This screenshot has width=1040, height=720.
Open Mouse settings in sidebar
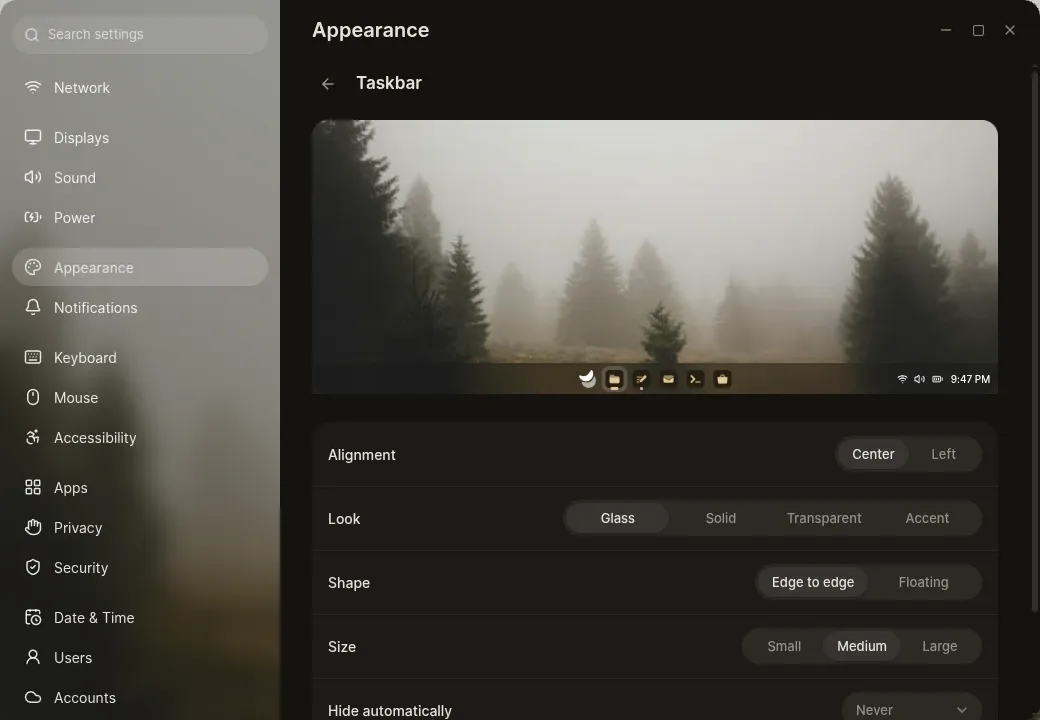pyautogui.click(x=140, y=397)
